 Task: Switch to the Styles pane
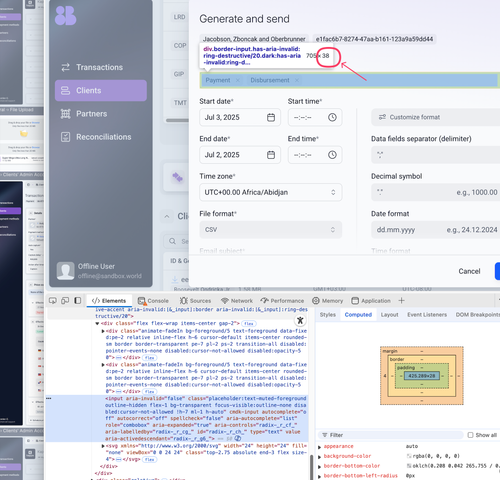point(328,315)
